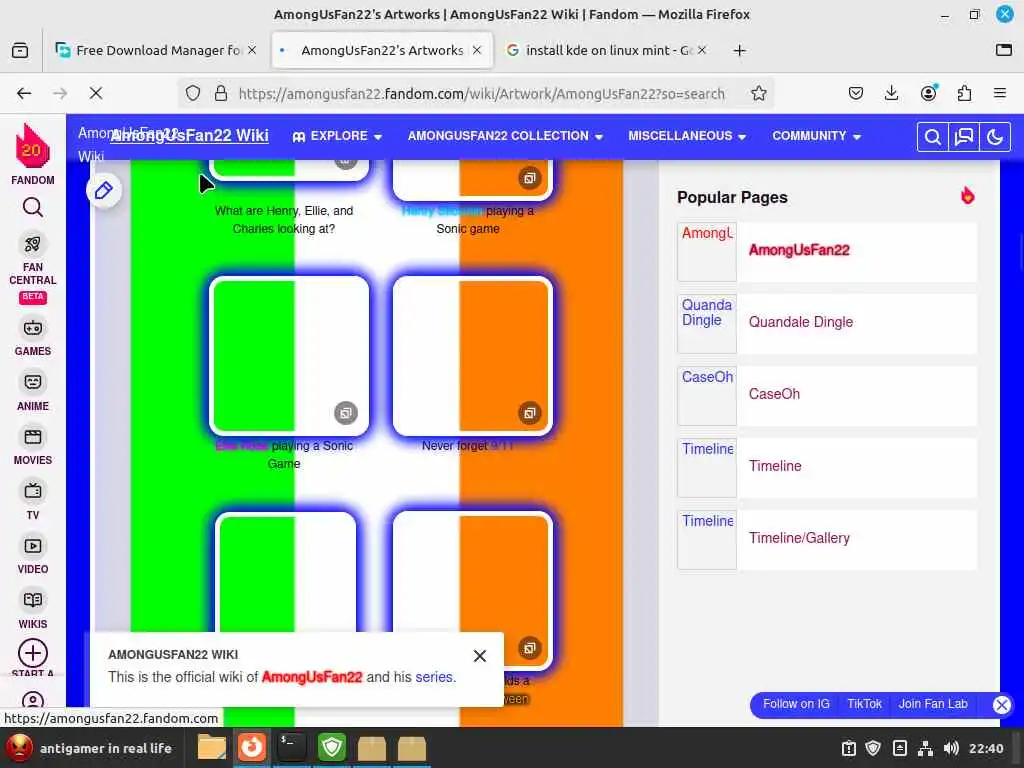
Task: Close the AmongUsFan22 Wiki popup
Action: click(x=479, y=656)
